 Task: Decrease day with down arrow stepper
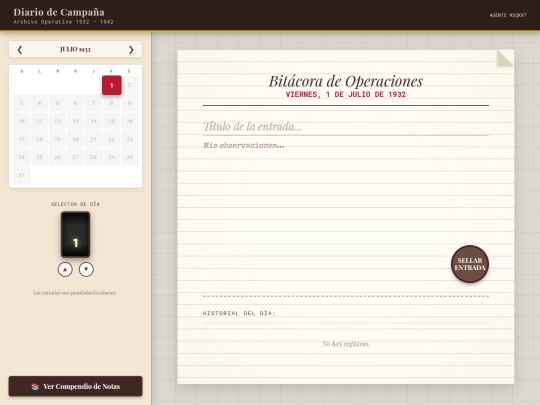pos(86,269)
